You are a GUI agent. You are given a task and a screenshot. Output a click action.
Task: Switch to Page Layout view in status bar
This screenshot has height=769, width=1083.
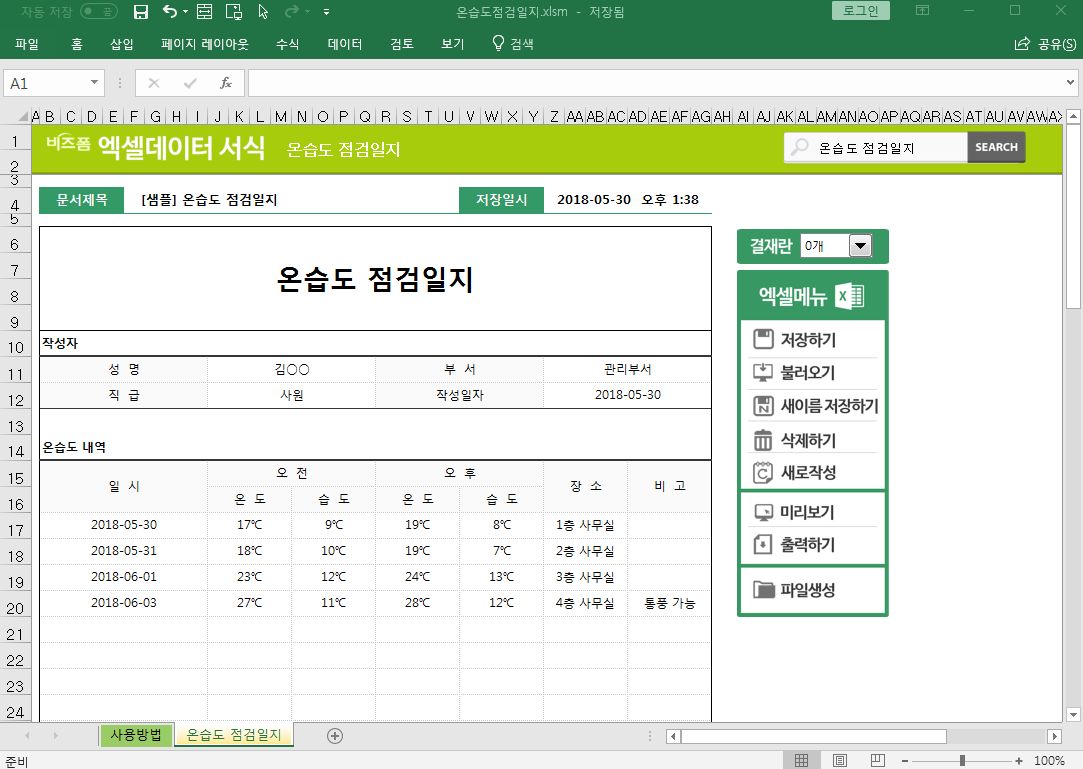840,761
